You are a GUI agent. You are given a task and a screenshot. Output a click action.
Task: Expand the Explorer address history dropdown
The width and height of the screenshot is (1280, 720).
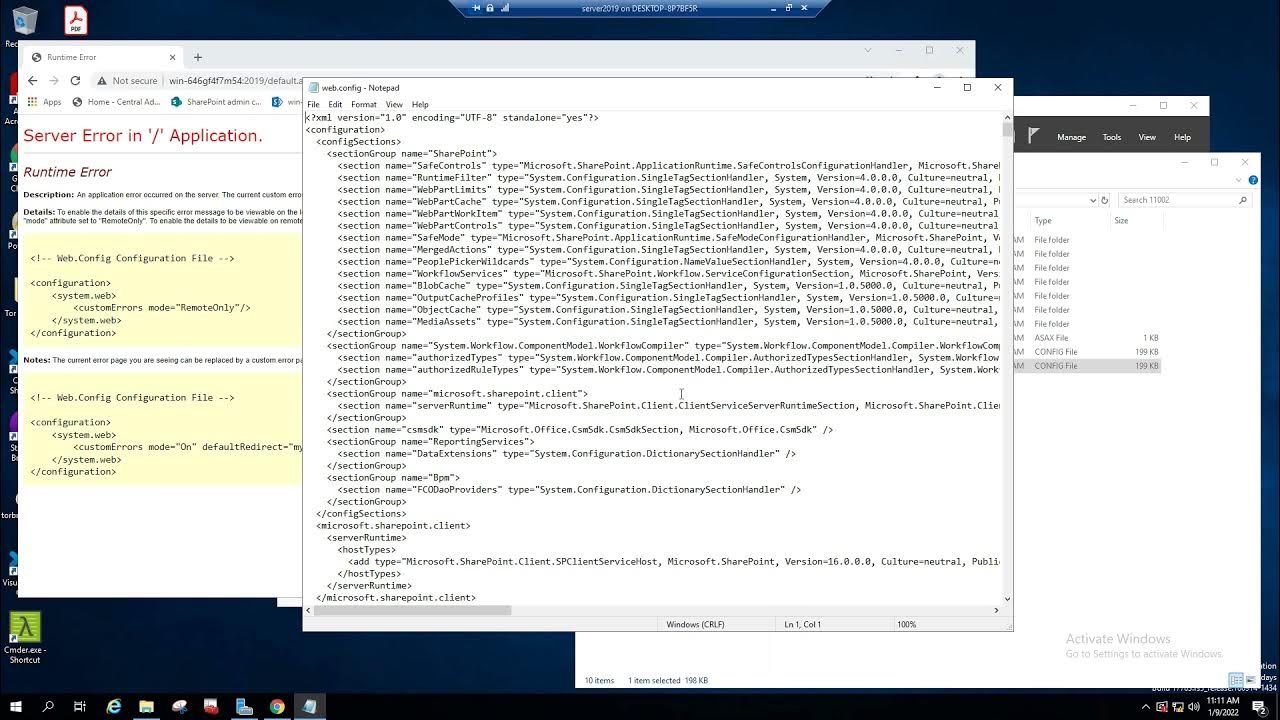1093,200
